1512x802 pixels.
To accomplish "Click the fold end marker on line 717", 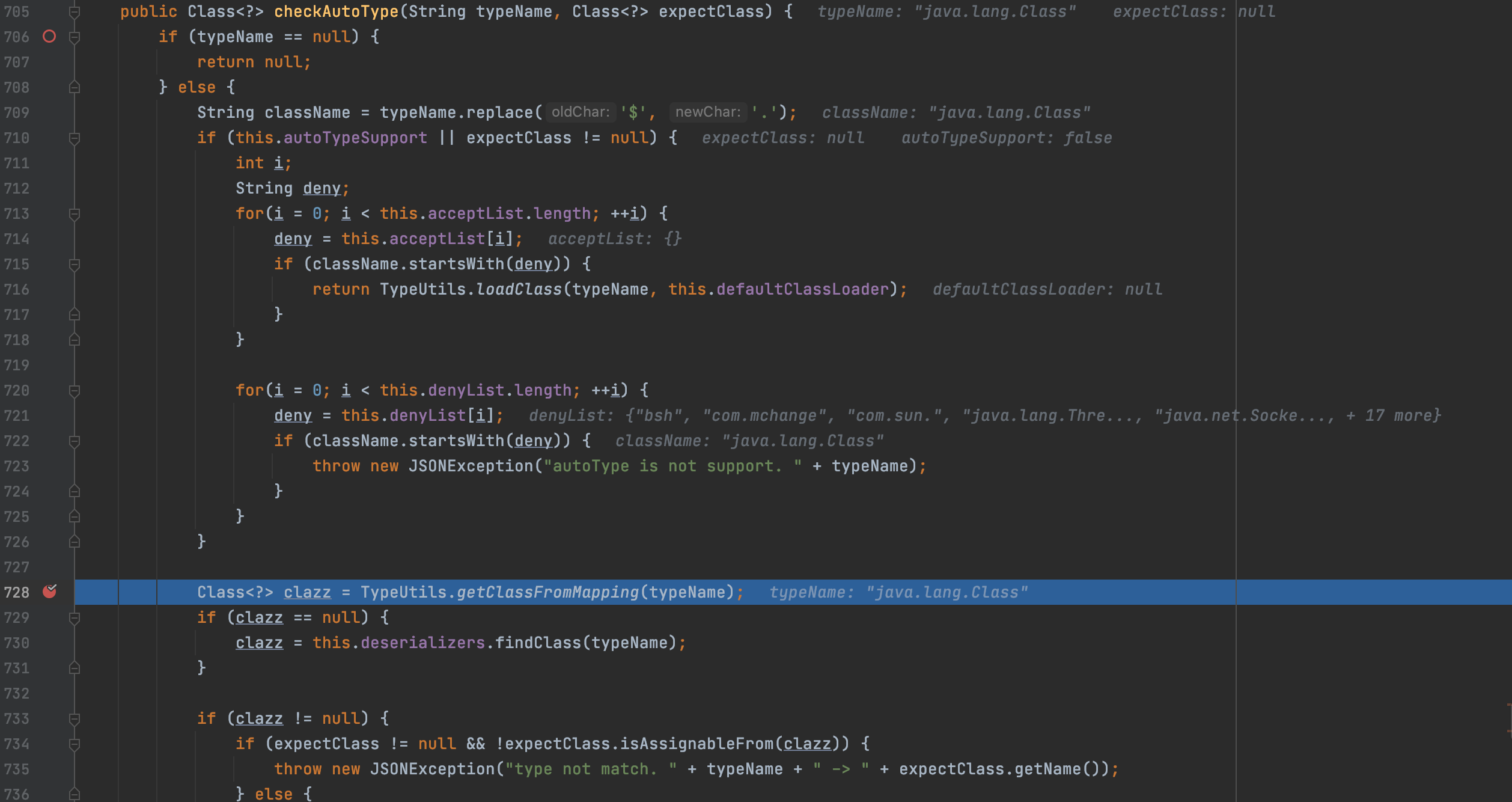I will pyautogui.click(x=75, y=314).
